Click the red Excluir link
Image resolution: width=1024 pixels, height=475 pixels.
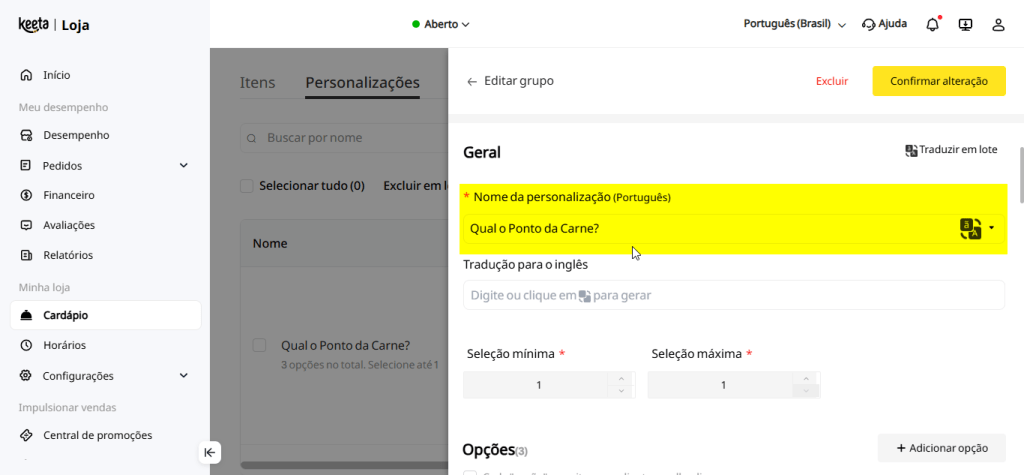(x=831, y=81)
